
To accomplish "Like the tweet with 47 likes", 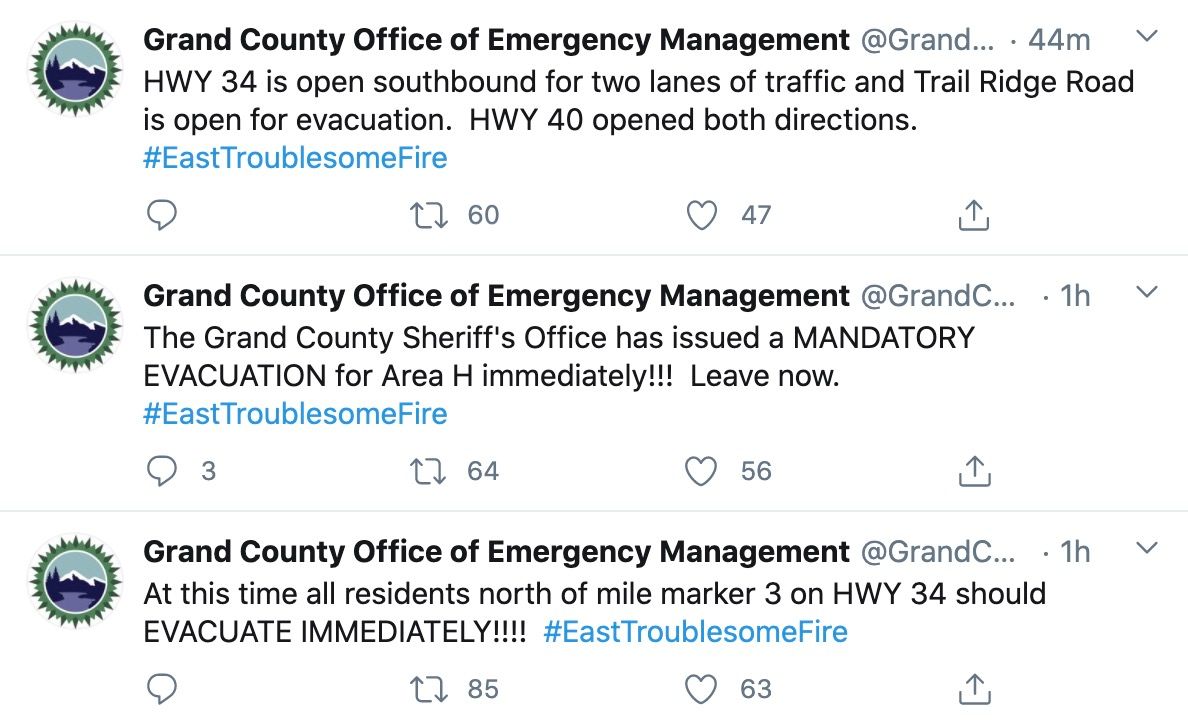I will [x=702, y=215].
